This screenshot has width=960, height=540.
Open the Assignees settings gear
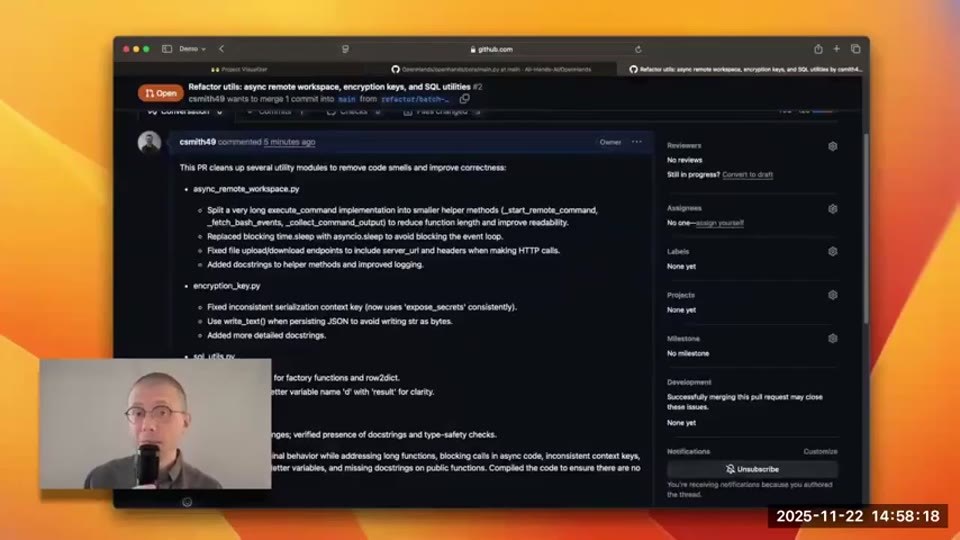833,209
